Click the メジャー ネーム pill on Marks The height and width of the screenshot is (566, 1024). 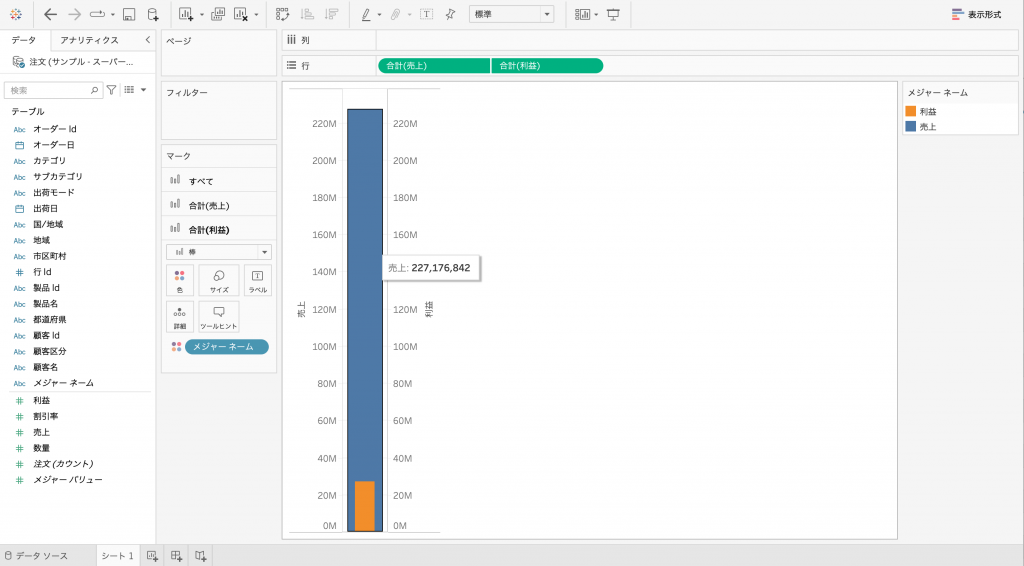click(x=227, y=347)
